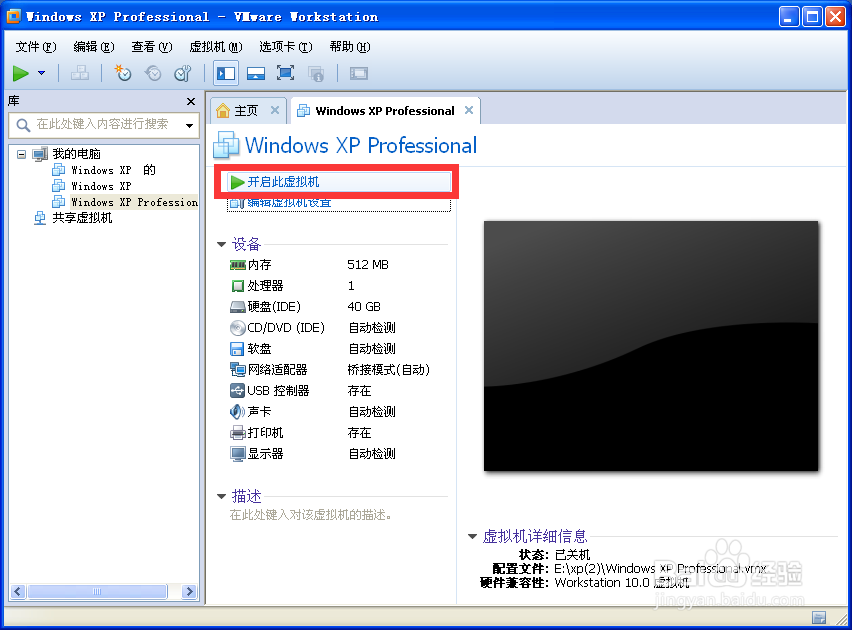Open the 虚拟机(M) menu
The width and height of the screenshot is (852, 630).
click(216, 47)
